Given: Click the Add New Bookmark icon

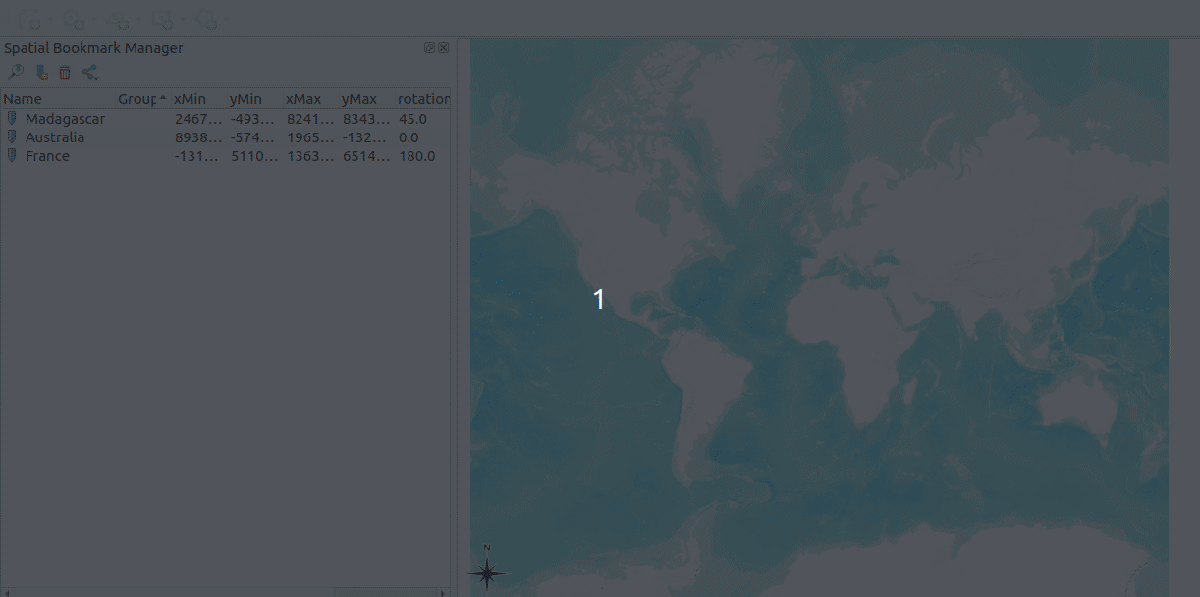Looking at the screenshot, I should 41,72.
